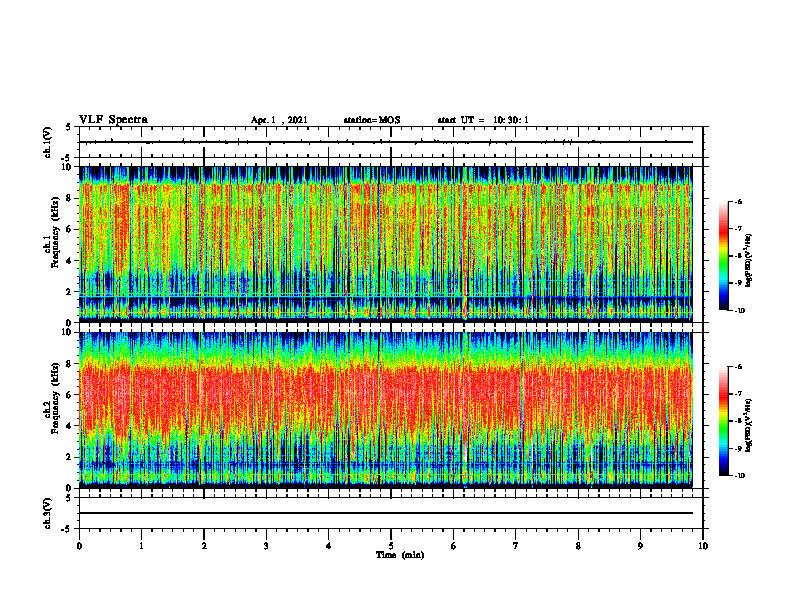Click the 'station=MOS' header text
Image resolution: width=792 pixels, height=612 pixels.
click(372, 120)
